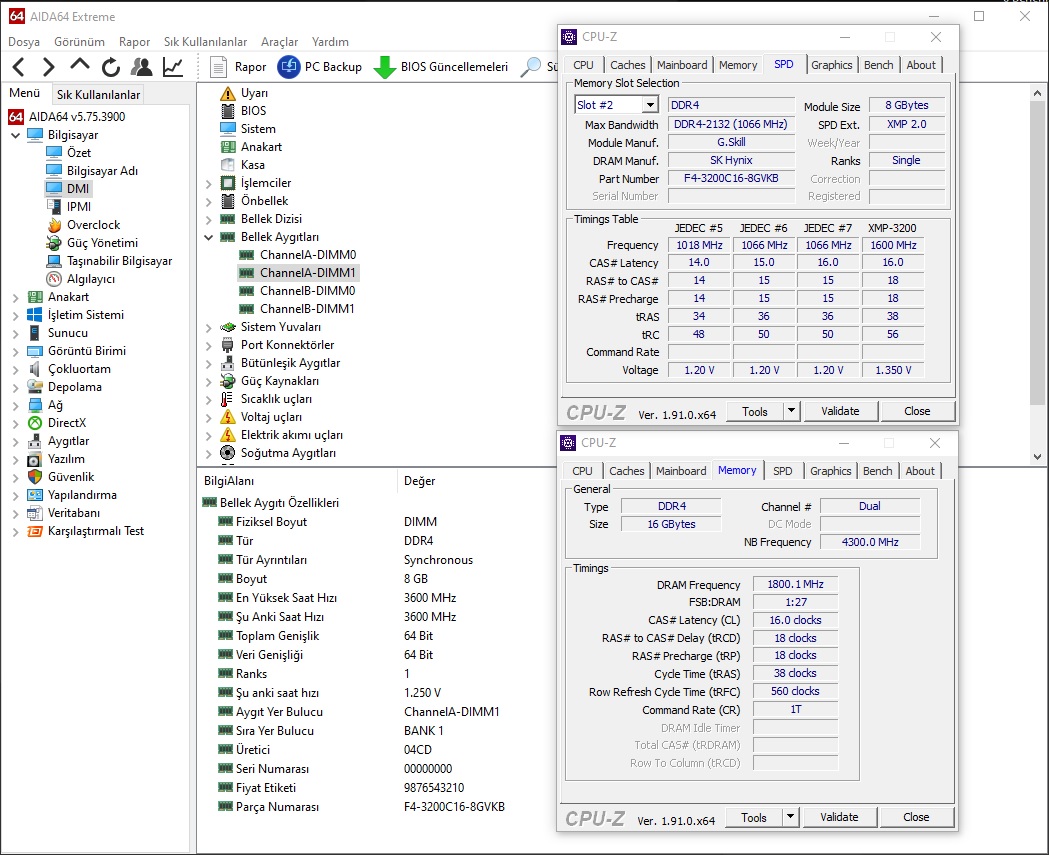Click the BilgiAlanı column header
The image size is (1049, 855).
(x=229, y=481)
